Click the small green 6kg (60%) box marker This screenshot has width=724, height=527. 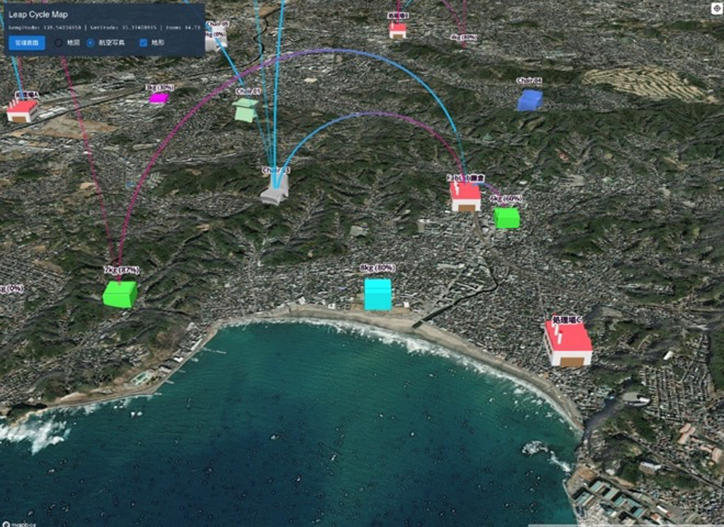pyautogui.click(x=507, y=217)
